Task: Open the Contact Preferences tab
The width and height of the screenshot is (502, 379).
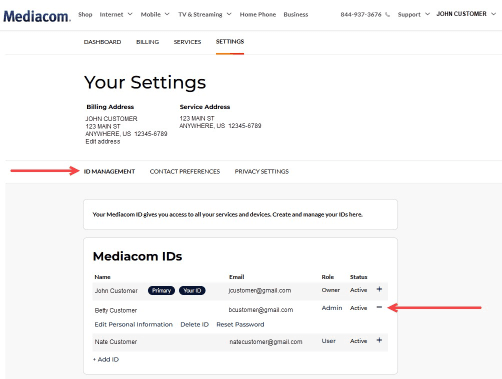Action: pyautogui.click(x=185, y=171)
